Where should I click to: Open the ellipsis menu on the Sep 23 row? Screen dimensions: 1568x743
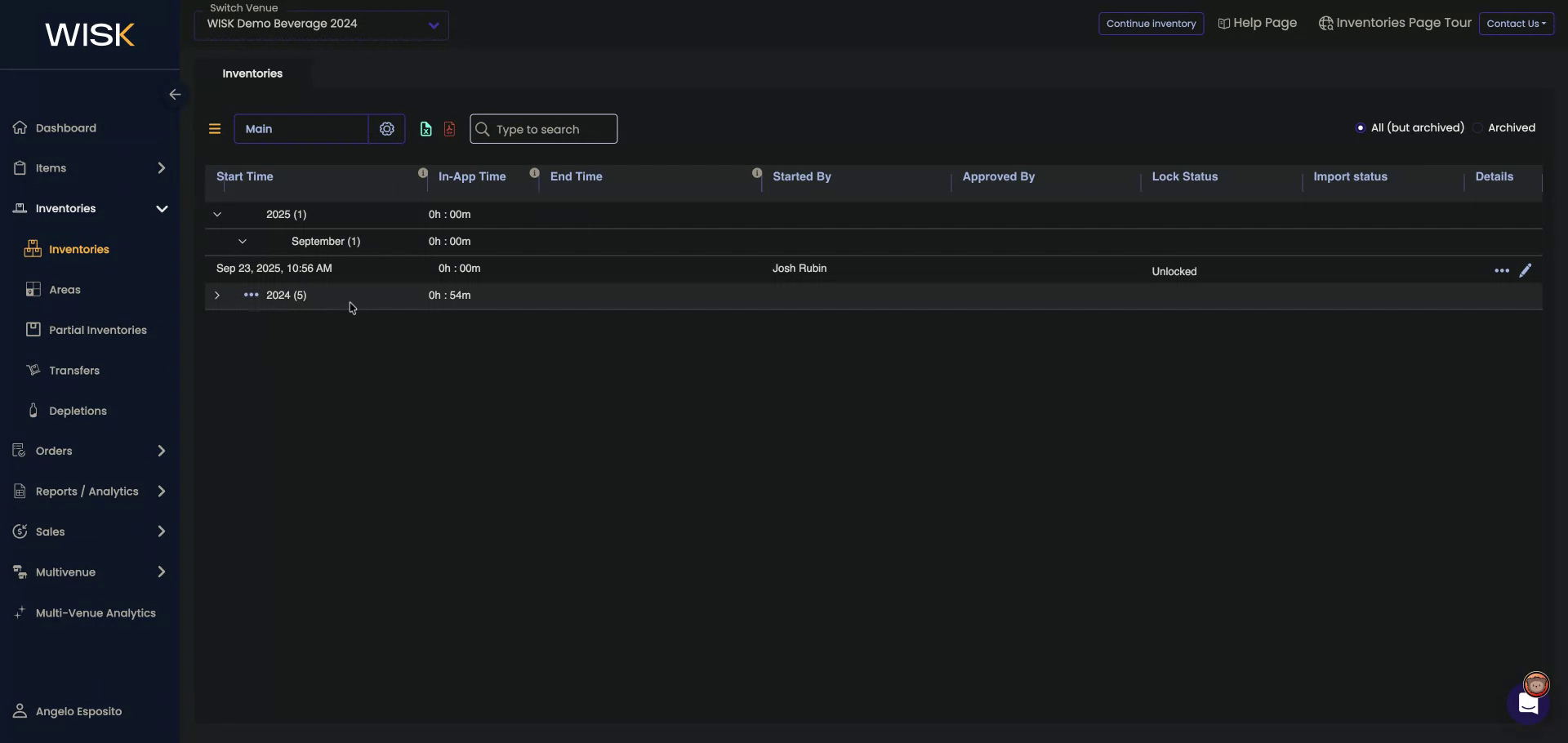click(x=1502, y=270)
